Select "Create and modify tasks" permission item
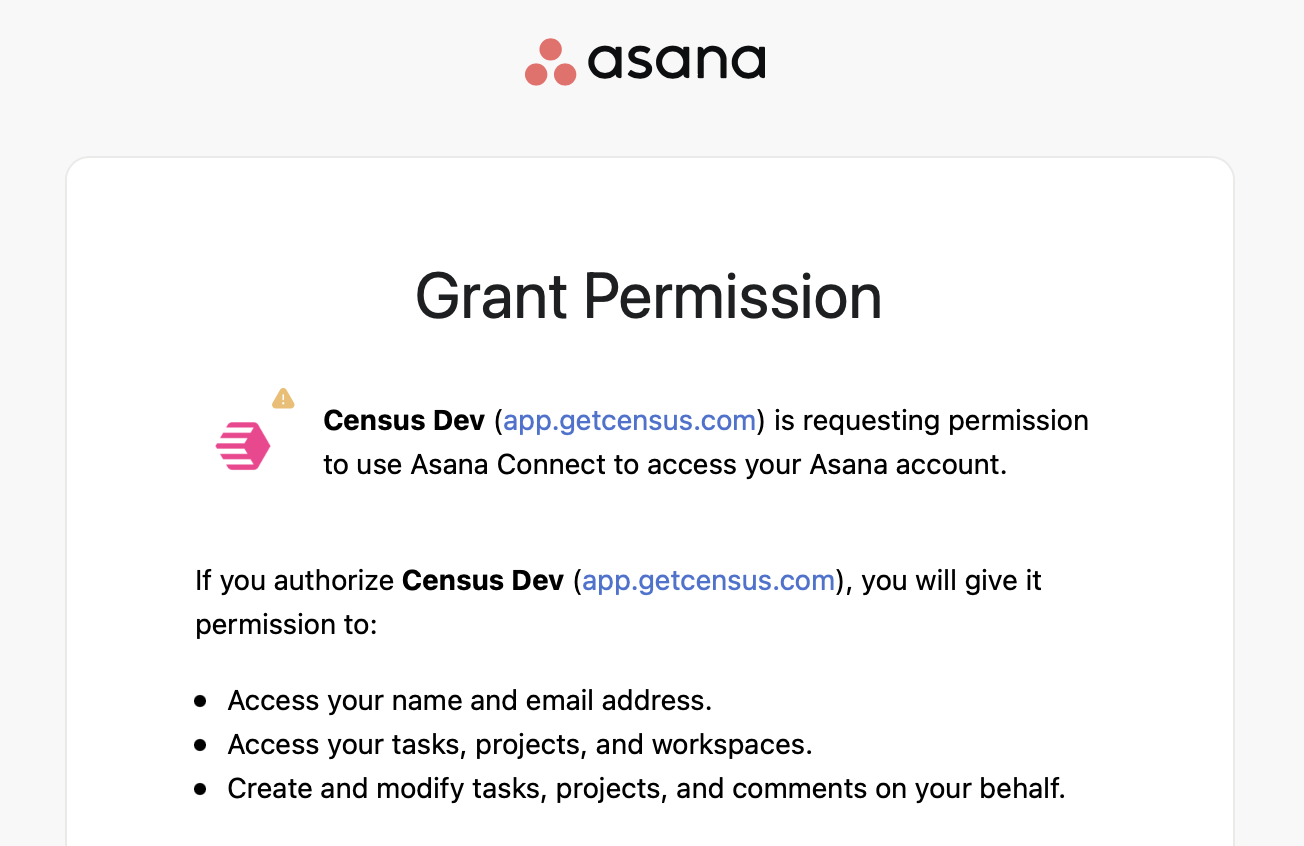This screenshot has height=846, width=1304. pyautogui.click(x=646, y=789)
